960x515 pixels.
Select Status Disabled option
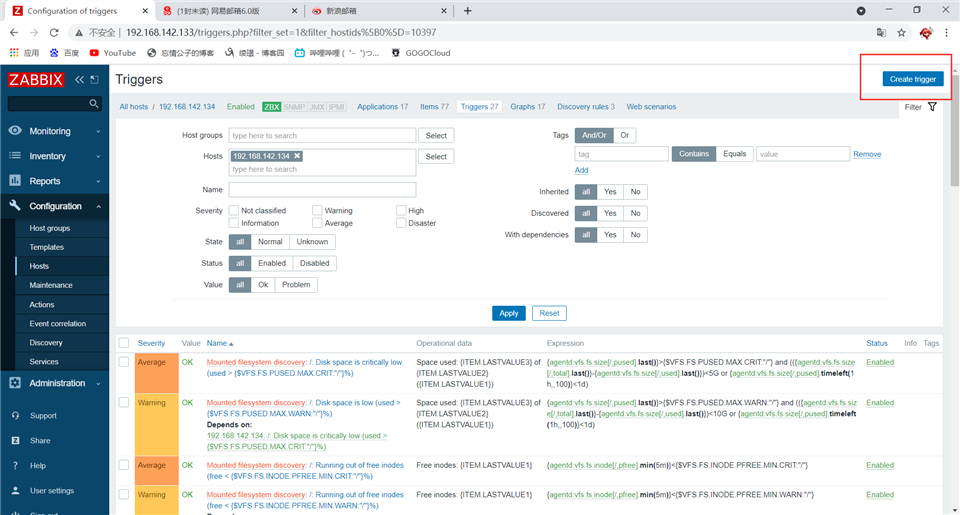[x=315, y=263]
